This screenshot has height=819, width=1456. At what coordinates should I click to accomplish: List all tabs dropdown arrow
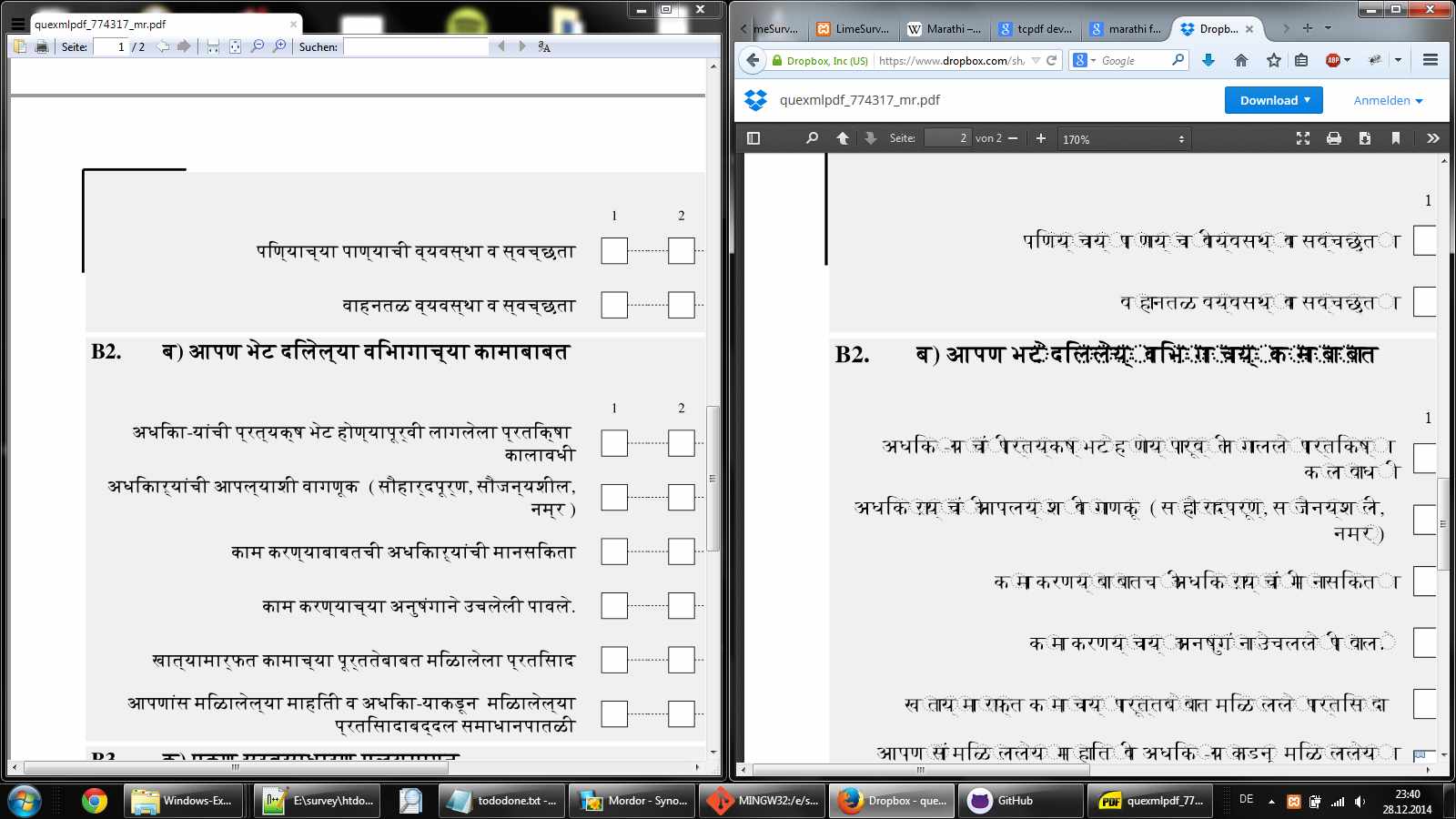(1329, 28)
